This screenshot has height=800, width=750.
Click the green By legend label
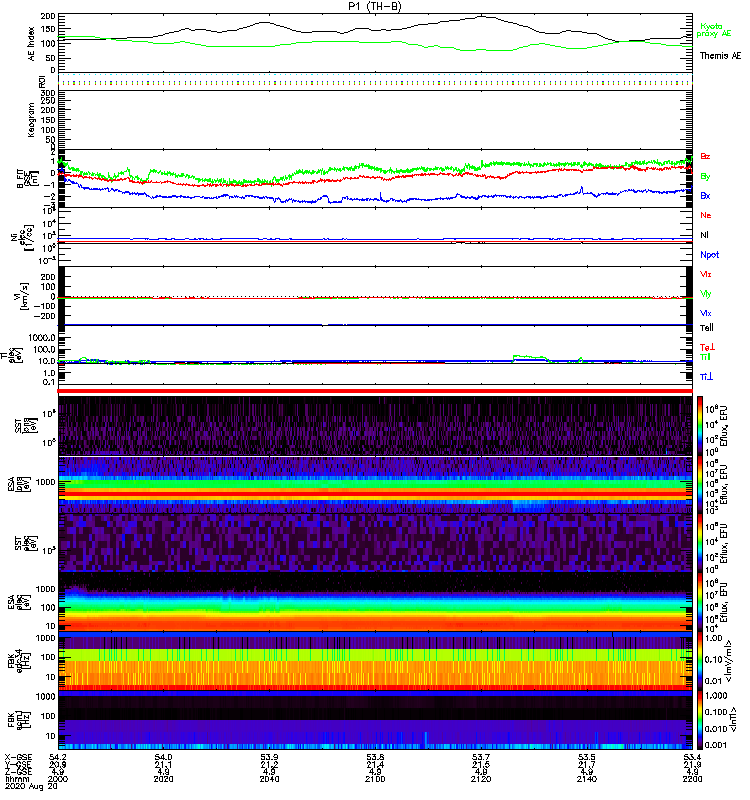(x=706, y=176)
